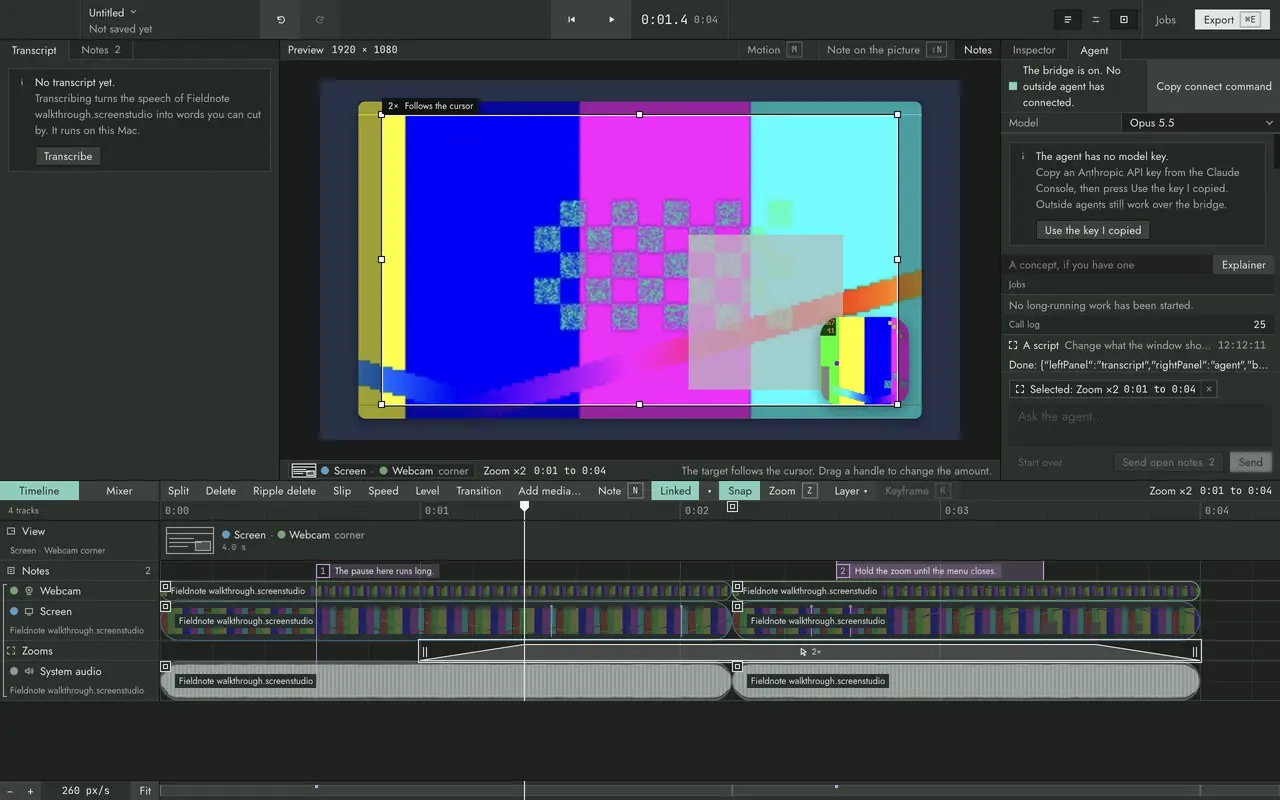
Task: Click Copy connect command
Action: (1214, 87)
